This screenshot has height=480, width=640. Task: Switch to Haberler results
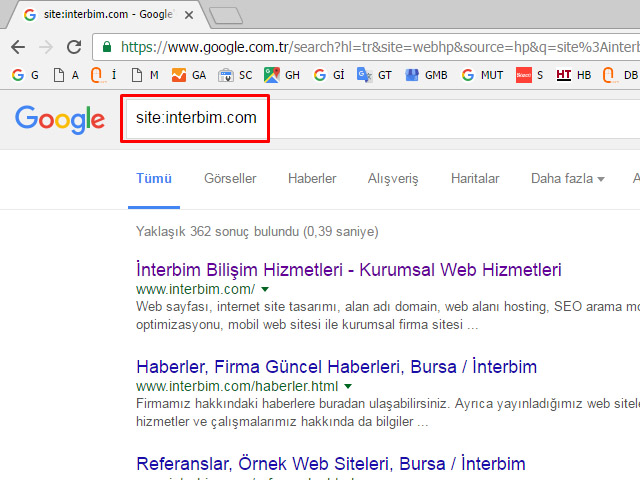tap(312, 179)
